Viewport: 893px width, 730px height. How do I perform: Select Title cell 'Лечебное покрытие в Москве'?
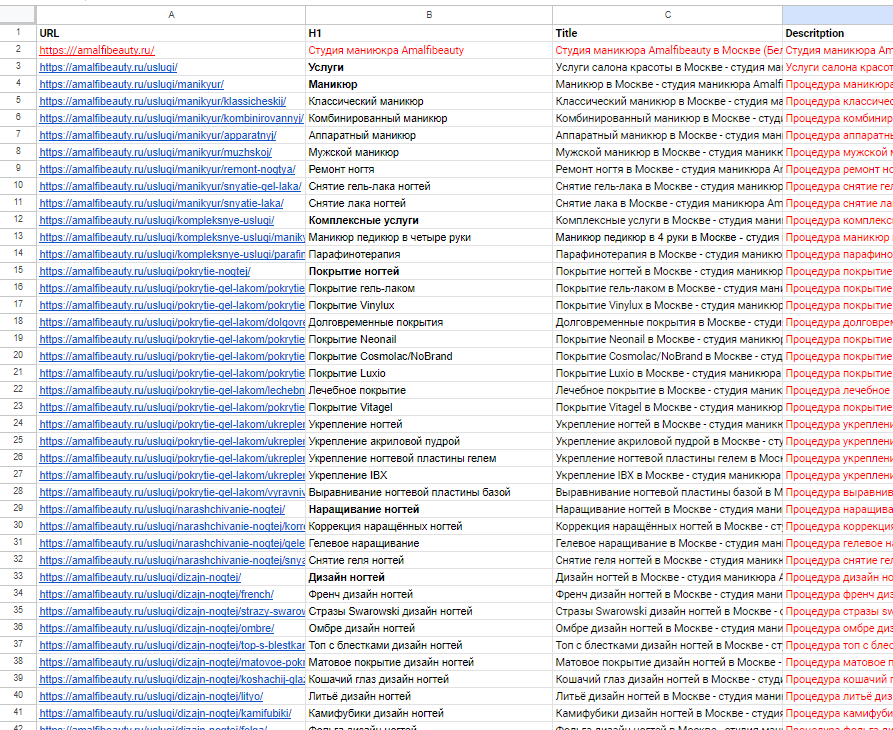tap(667, 391)
